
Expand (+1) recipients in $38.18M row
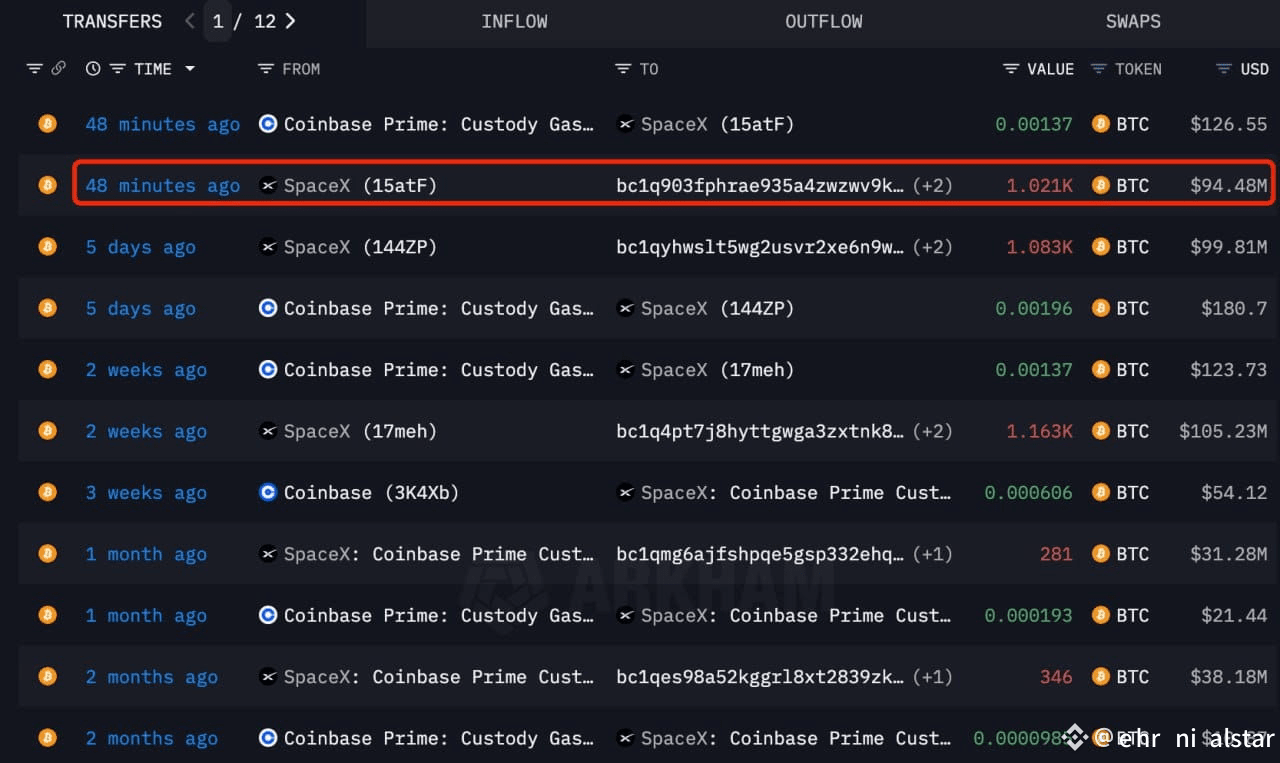[x=932, y=677]
